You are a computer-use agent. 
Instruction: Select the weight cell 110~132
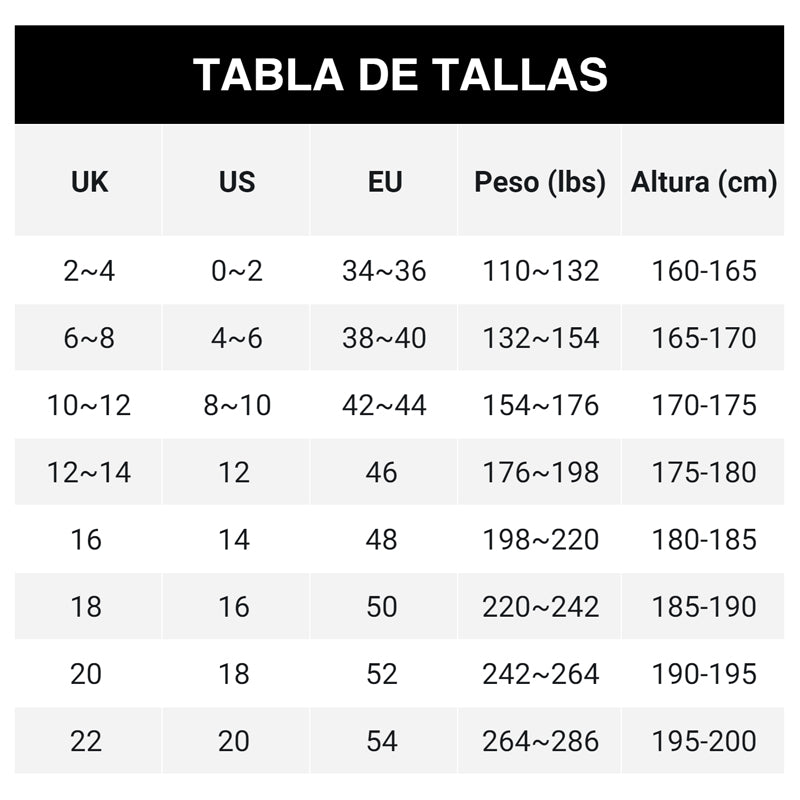[540, 270]
